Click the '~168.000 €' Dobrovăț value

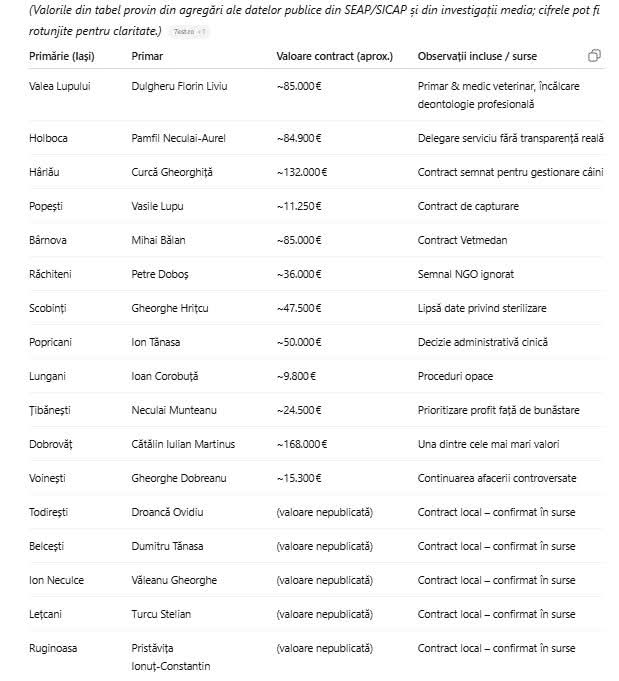click(301, 444)
